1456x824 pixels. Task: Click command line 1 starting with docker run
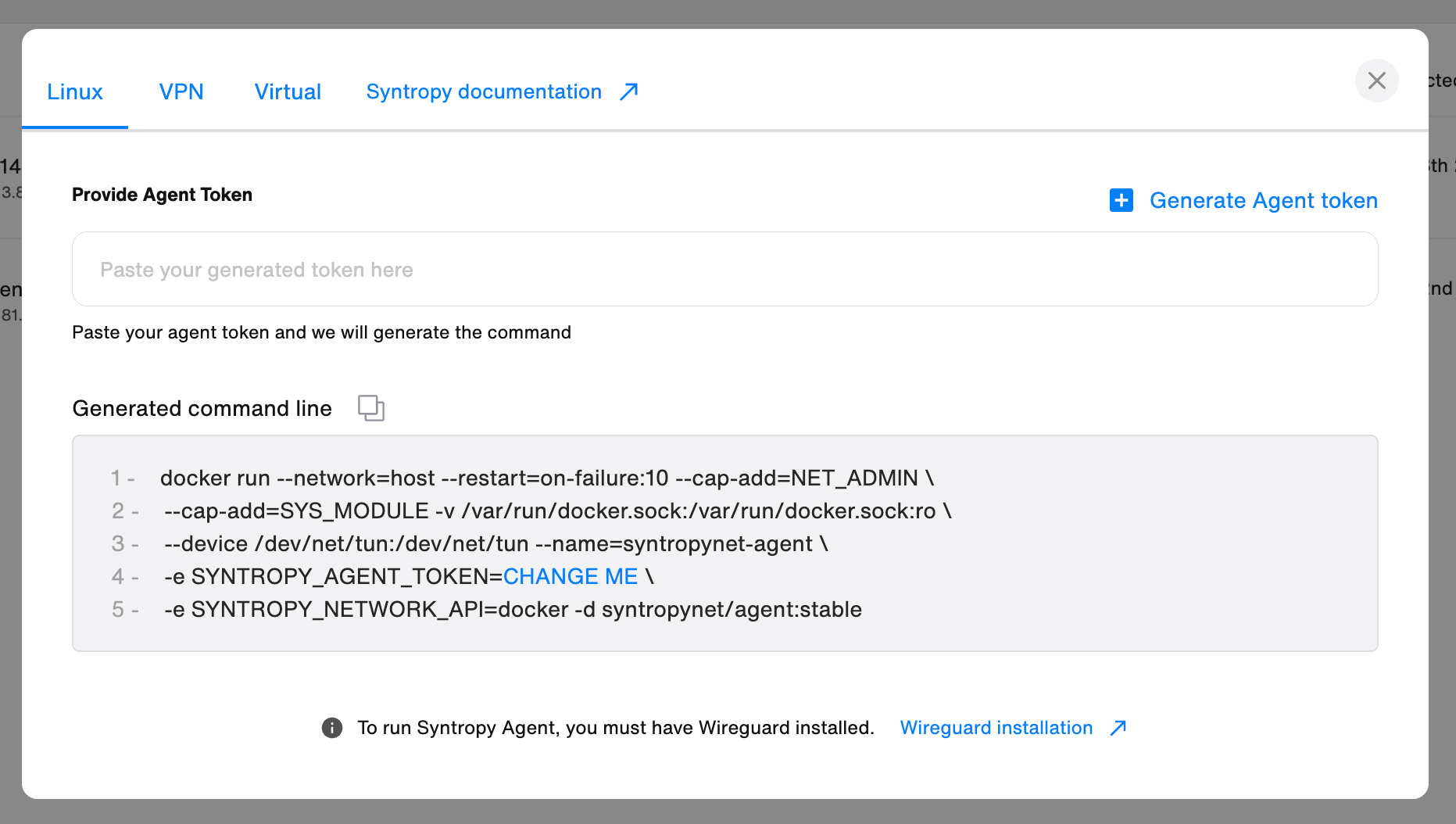click(x=547, y=478)
